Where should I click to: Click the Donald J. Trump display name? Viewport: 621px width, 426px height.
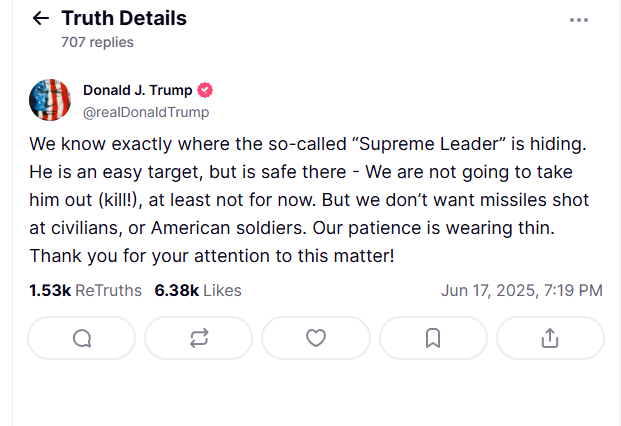coord(137,90)
